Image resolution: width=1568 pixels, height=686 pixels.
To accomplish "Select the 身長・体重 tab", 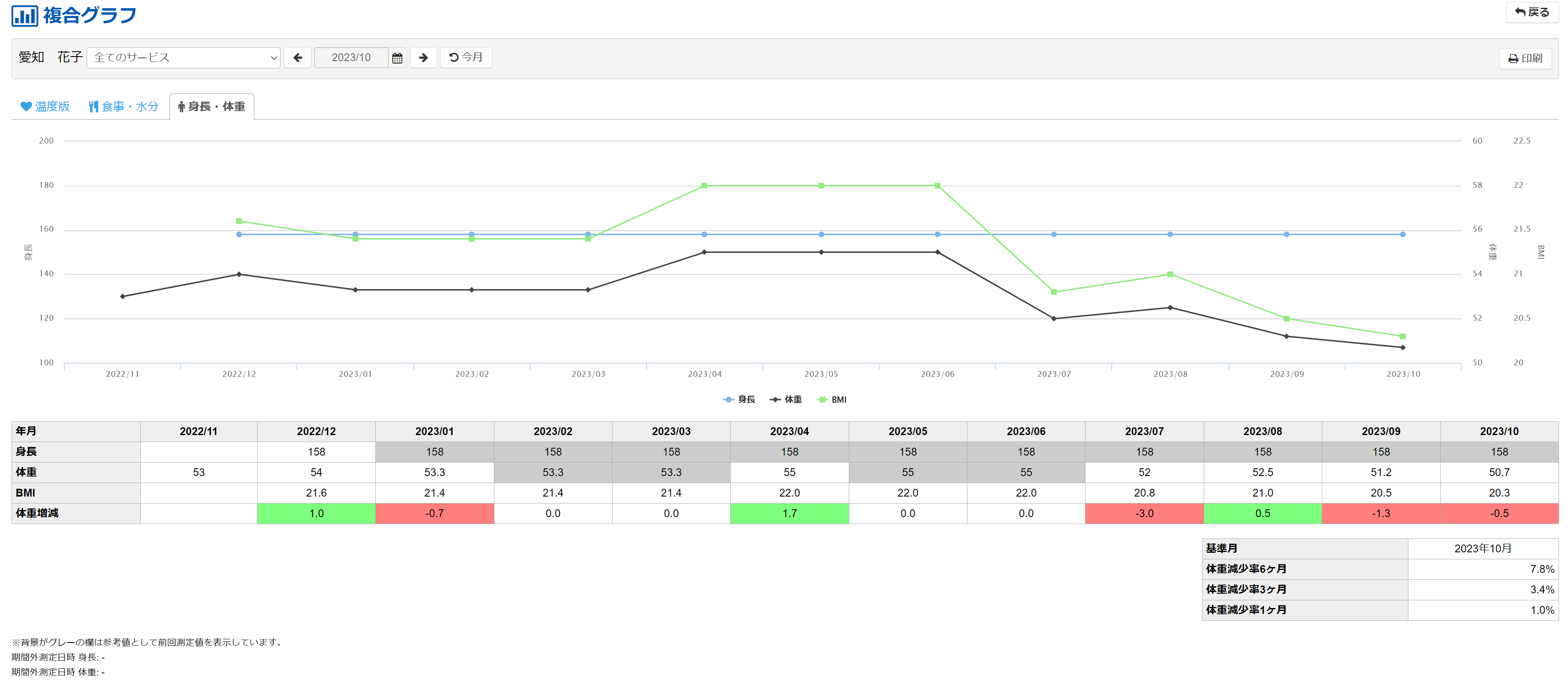I will click(211, 107).
